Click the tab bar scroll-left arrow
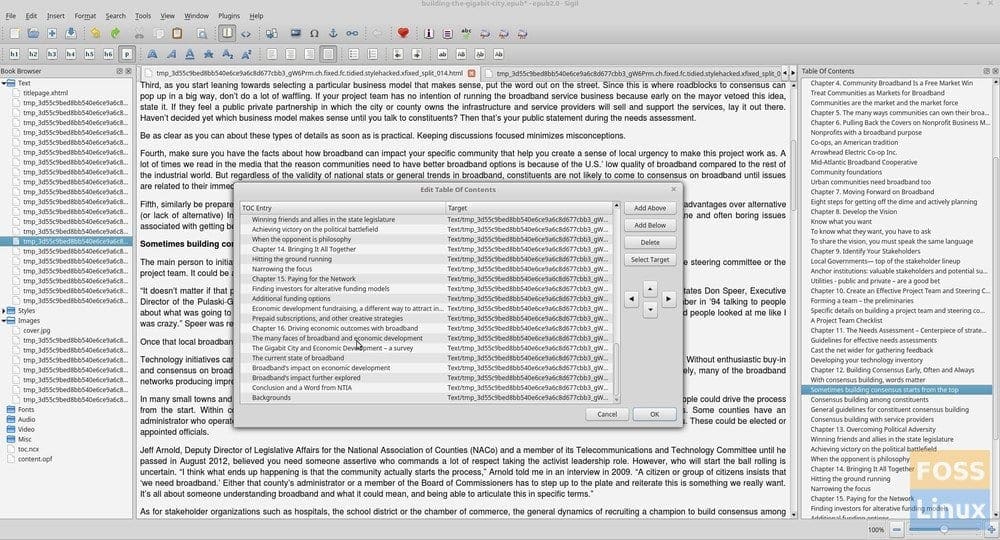Image resolution: width=1000 pixels, height=540 pixels. click(784, 73)
